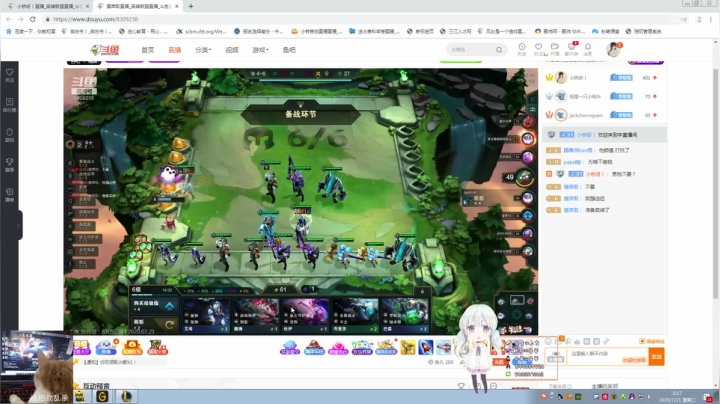Open the NVIDIA tray icon
Viewport: 720px width, 404px height.
coord(578,397)
